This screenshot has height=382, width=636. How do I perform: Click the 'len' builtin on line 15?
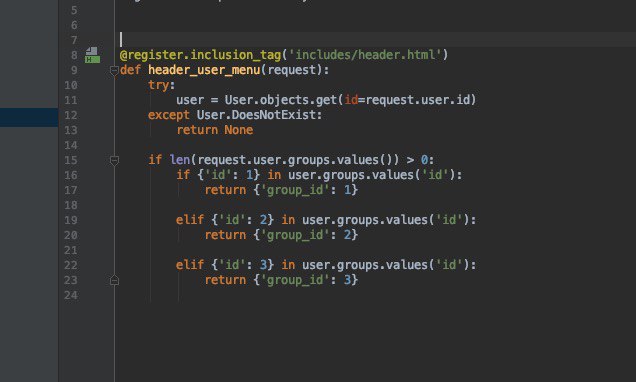pos(180,160)
